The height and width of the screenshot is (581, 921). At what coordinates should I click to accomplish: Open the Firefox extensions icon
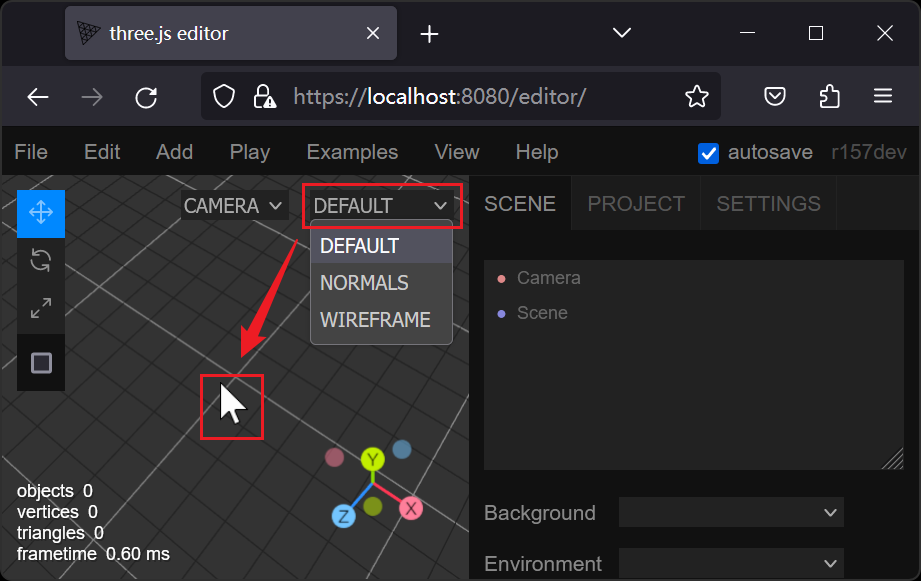tap(829, 96)
